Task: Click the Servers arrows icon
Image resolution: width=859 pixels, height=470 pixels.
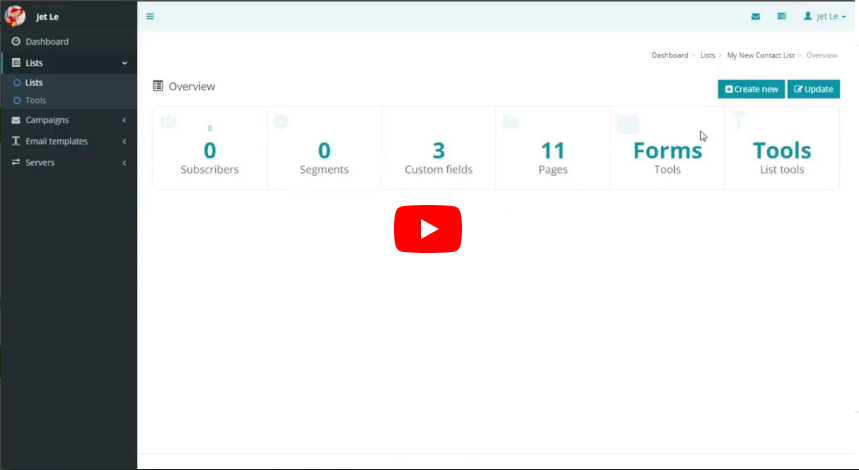Action: 16,162
